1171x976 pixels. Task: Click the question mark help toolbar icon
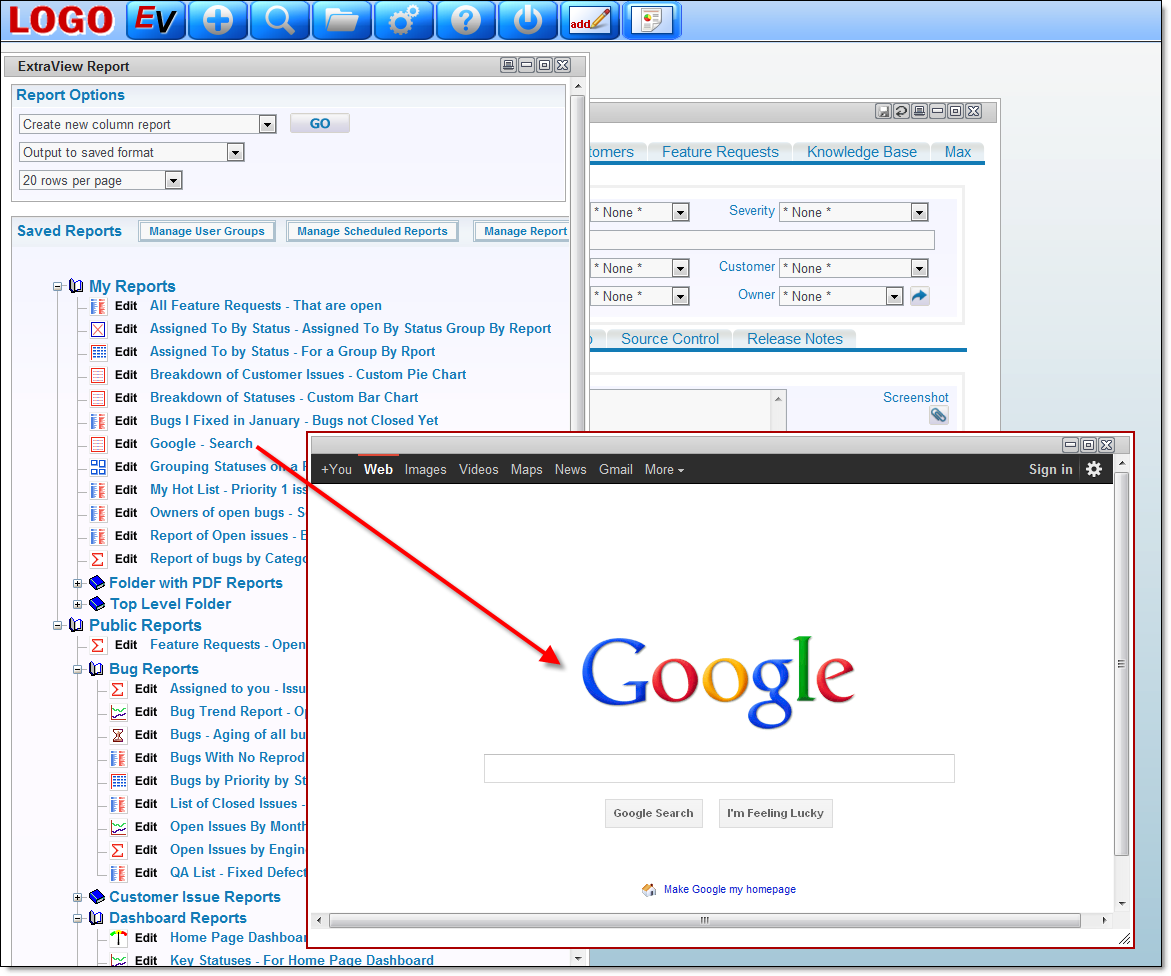point(465,20)
